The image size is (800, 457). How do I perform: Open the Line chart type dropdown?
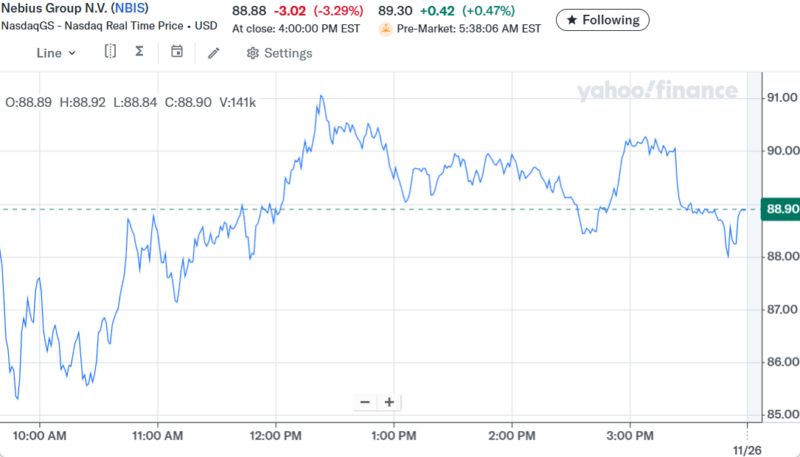click(56, 53)
